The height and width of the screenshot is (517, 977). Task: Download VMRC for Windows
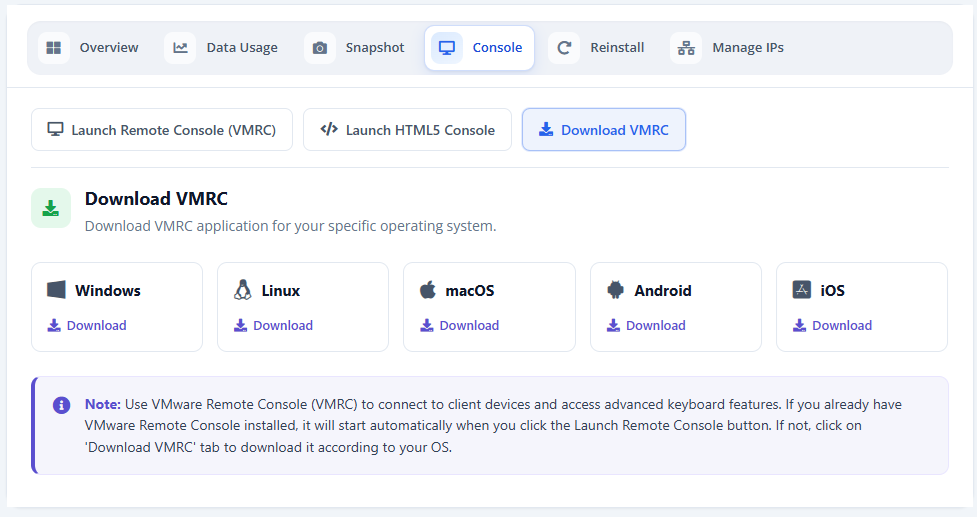[87, 325]
